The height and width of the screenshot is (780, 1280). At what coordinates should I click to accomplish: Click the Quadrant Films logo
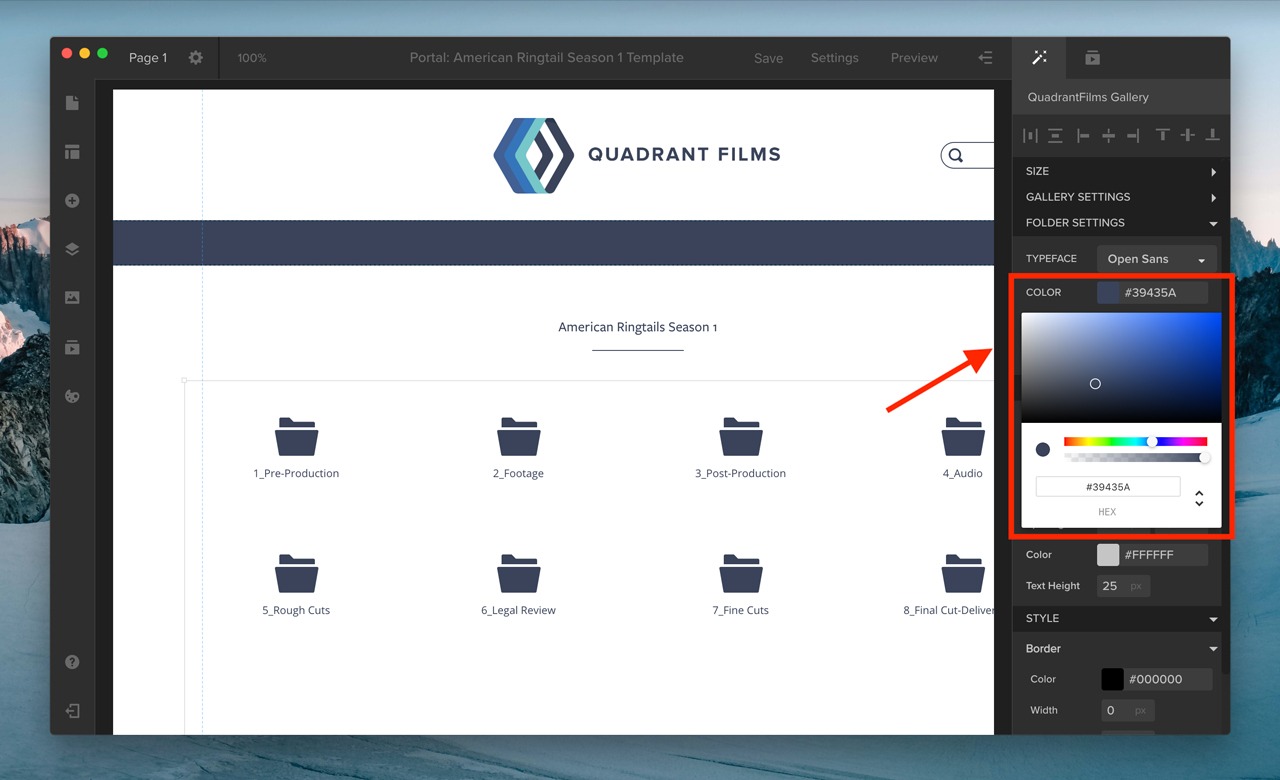[637, 155]
